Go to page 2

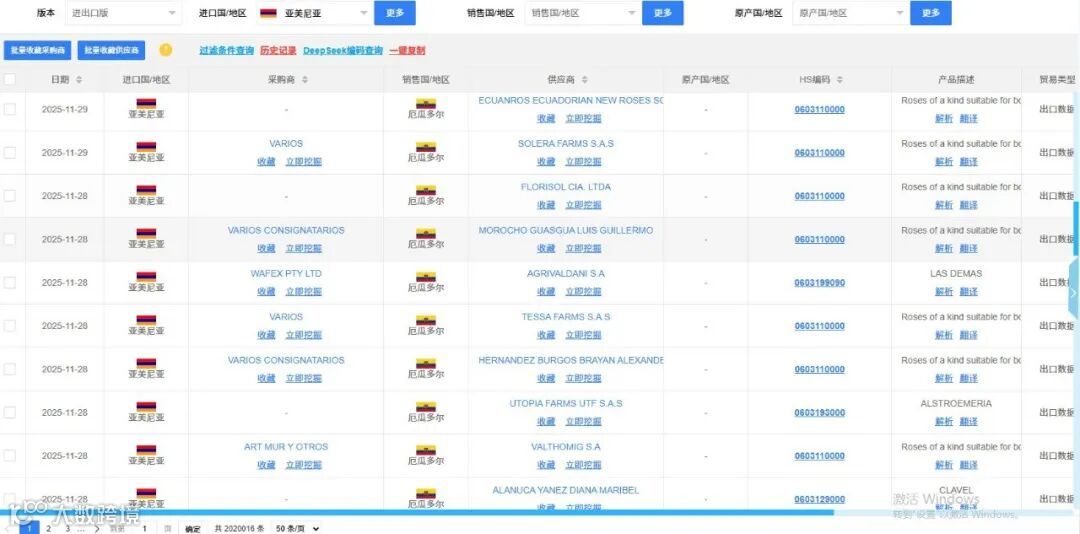tap(48, 528)
